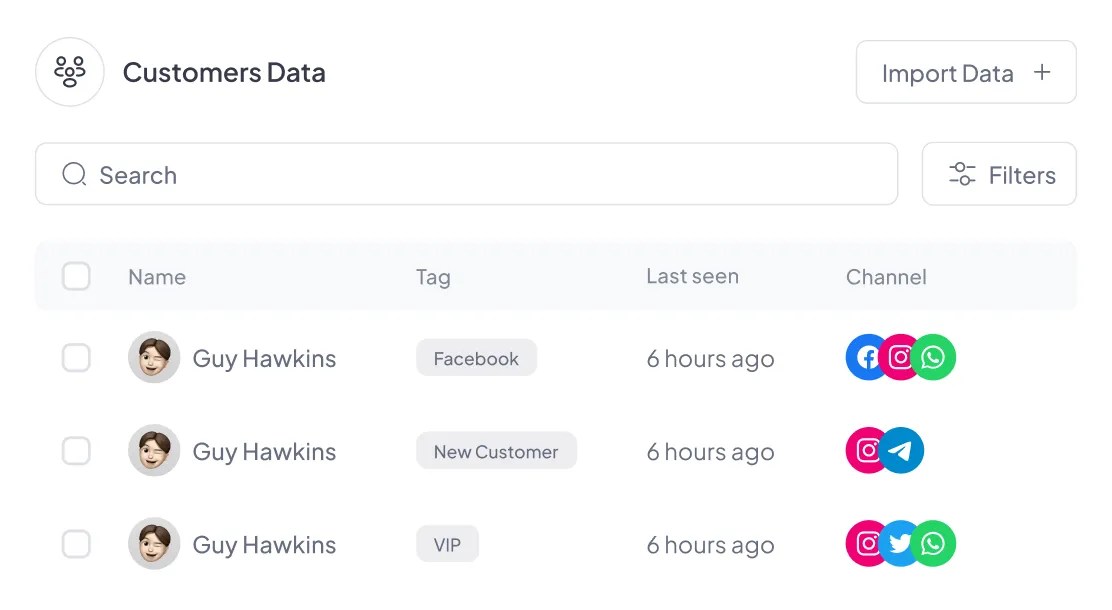This screenshot has width=1112, height=610.
Task: Click the WhatsApp icon in first row
Action: click(935, 358)
